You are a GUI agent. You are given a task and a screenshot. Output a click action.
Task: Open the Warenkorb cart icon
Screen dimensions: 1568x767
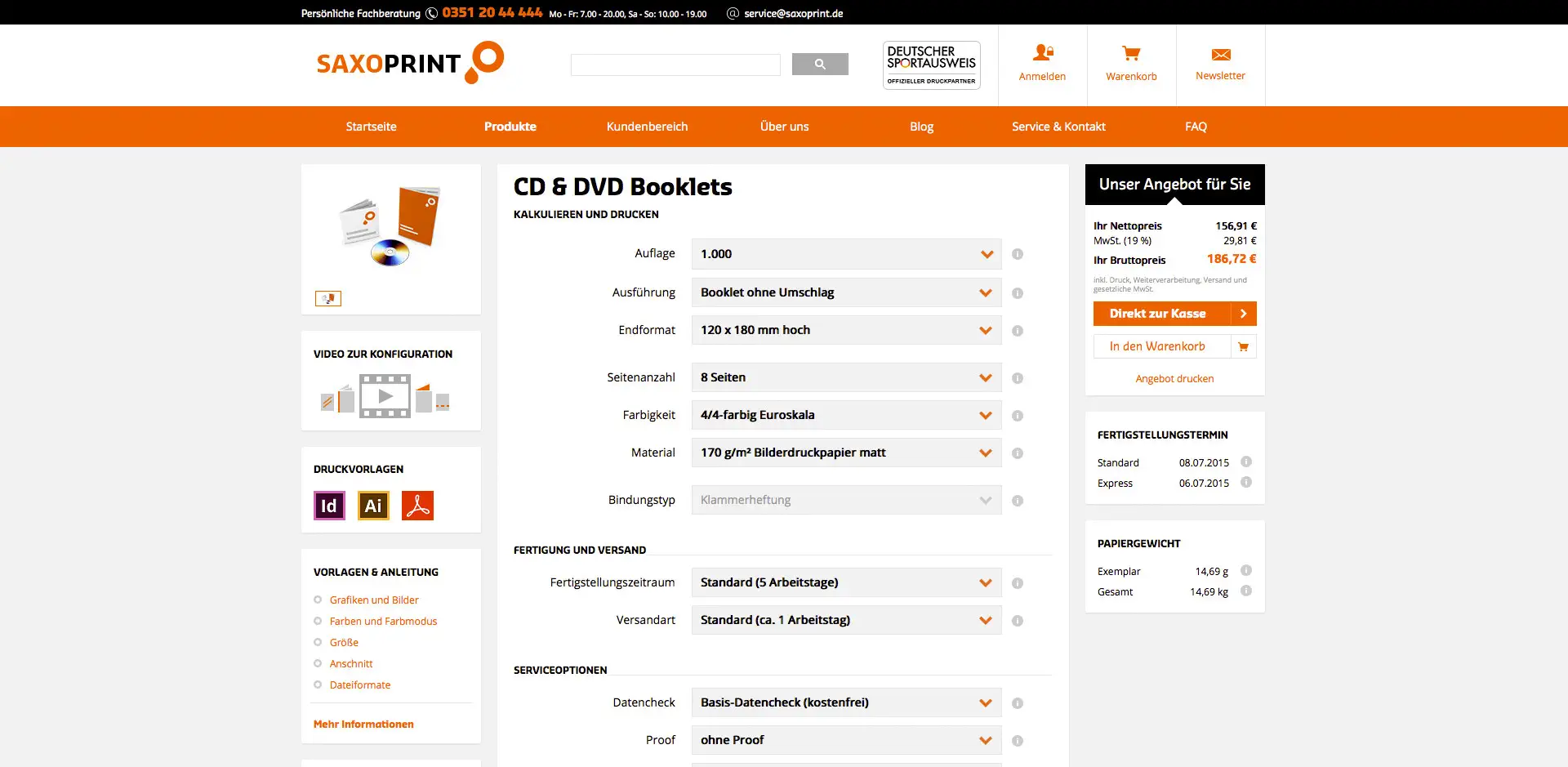click(1131, 54)
